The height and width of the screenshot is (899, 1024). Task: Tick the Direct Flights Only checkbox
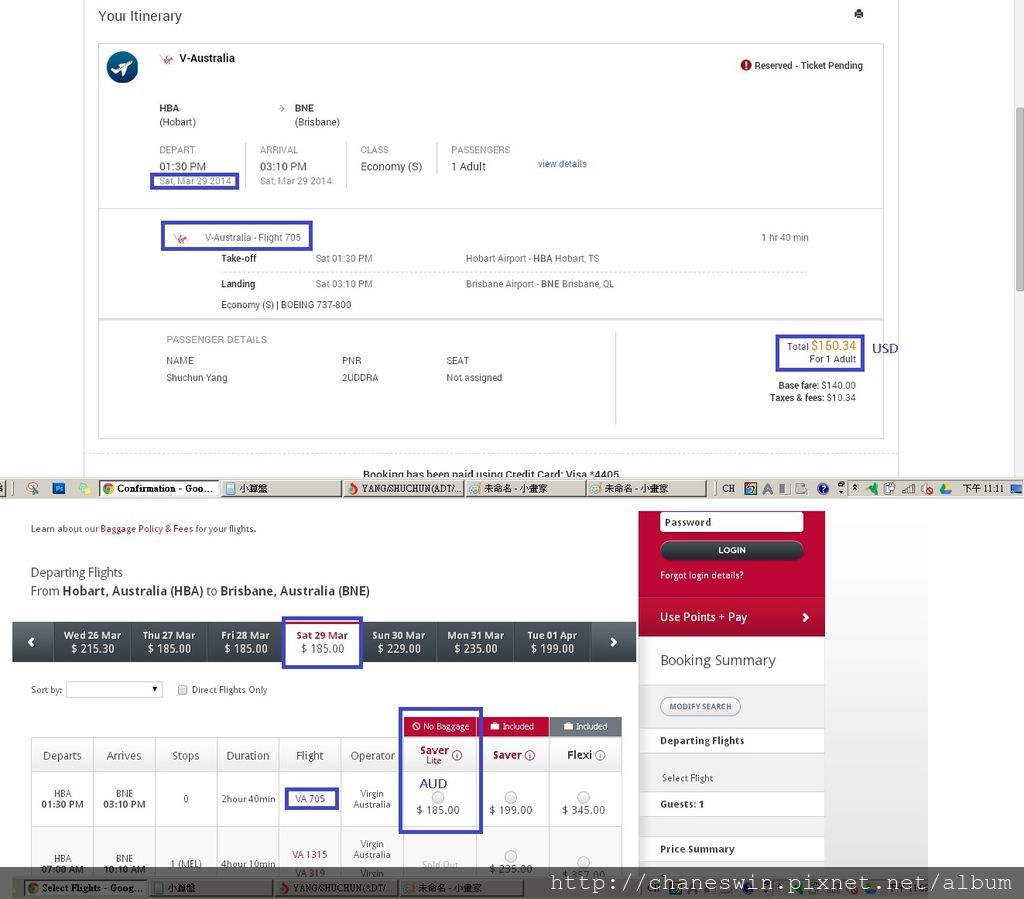coord(183,690)
